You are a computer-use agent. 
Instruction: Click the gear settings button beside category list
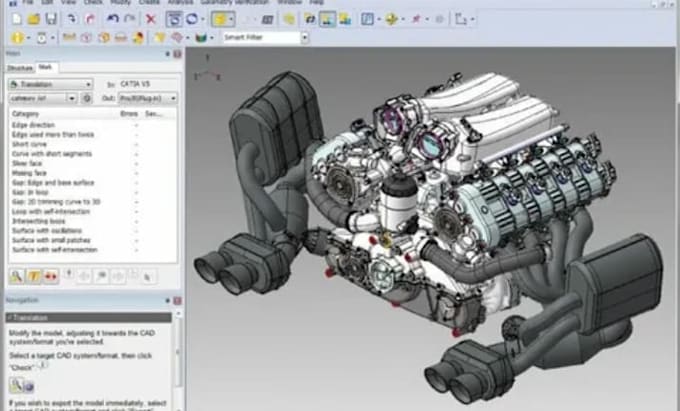coord(87,98)
